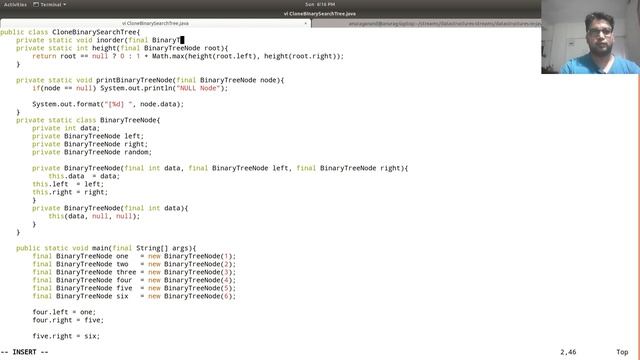
Task: Click 'inorder' in the method declaration
Action: pos(110,40)
